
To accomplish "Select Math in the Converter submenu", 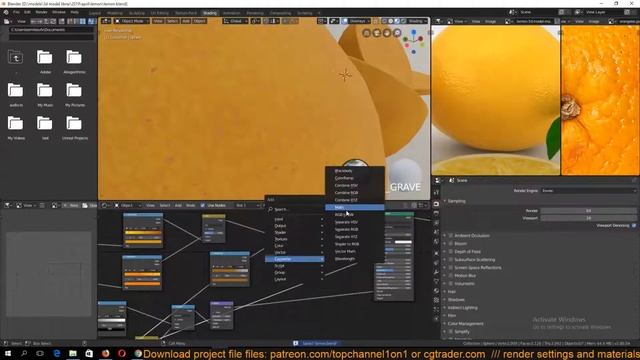I will 354,207.
